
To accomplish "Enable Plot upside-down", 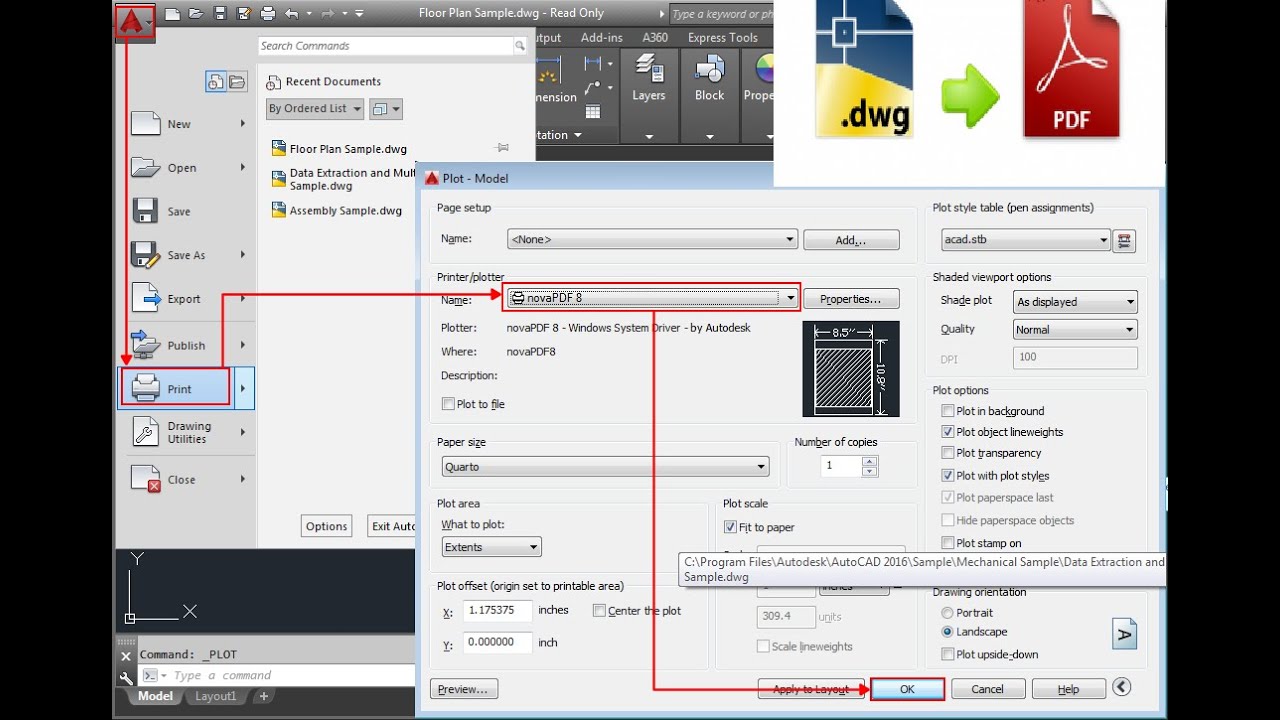I will (x=948, y=654).
